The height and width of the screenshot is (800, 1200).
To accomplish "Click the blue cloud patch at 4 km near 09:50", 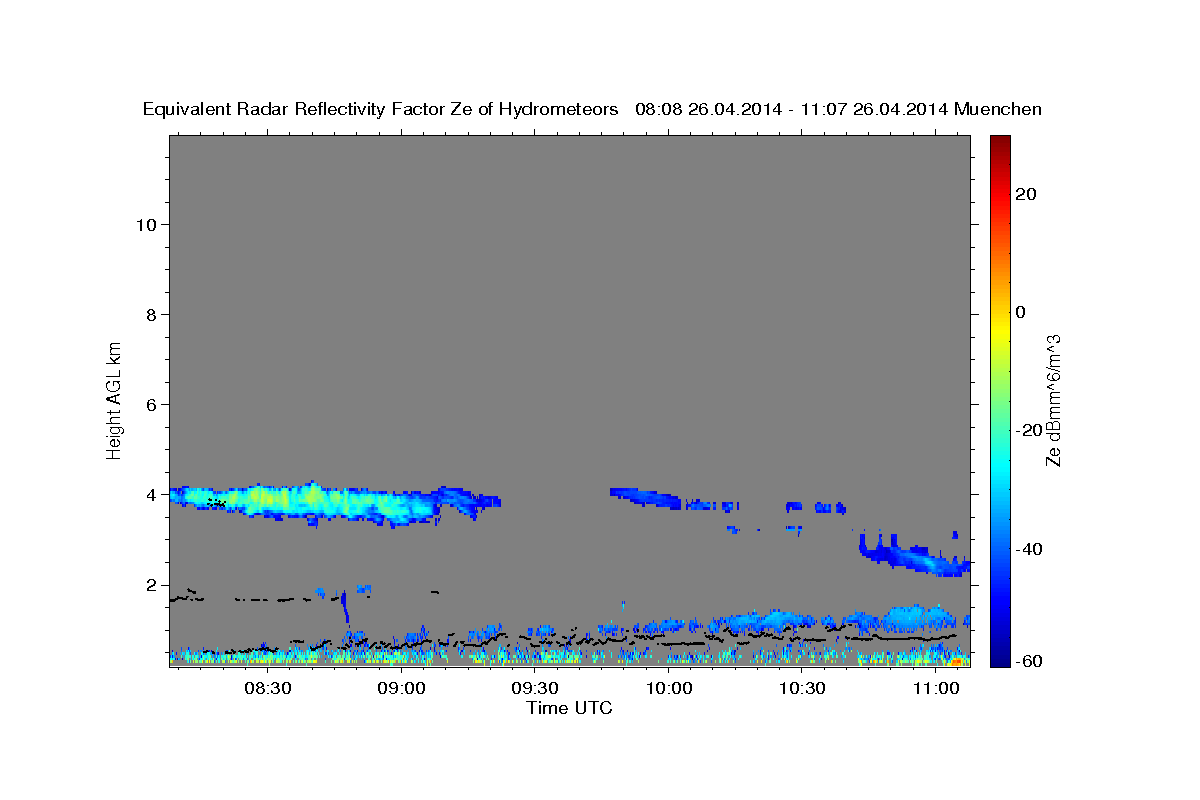I will point(645,496).
